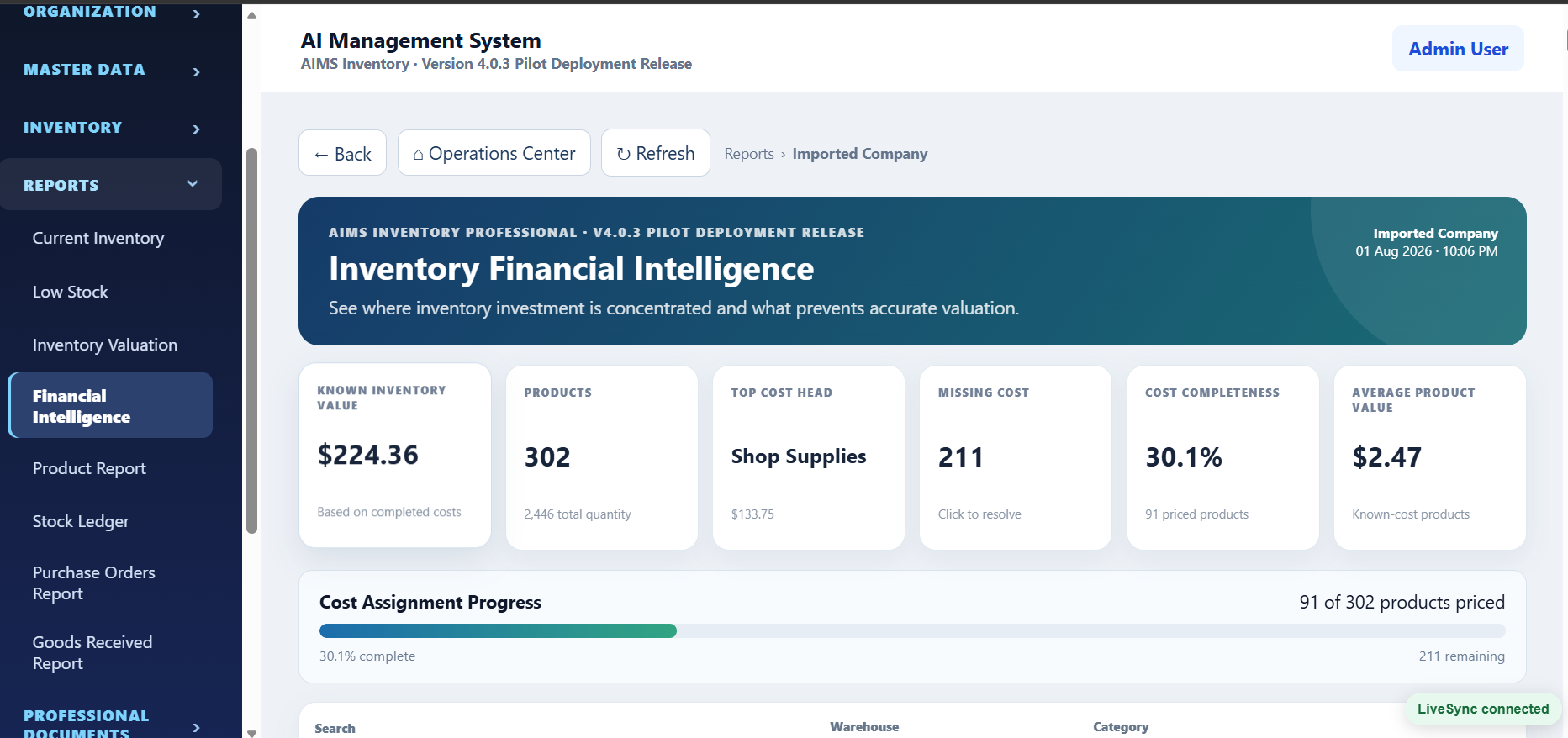Click the '91 of 302 products priced' text

pyautogui.click(x=1402, y=602)
